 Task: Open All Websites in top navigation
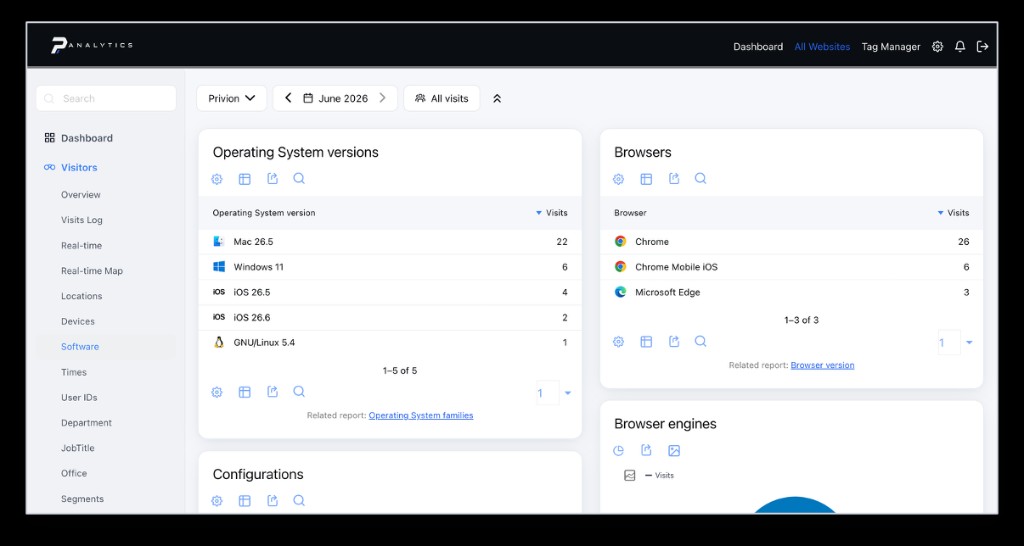pyautogui.click(x=822, y=46)
